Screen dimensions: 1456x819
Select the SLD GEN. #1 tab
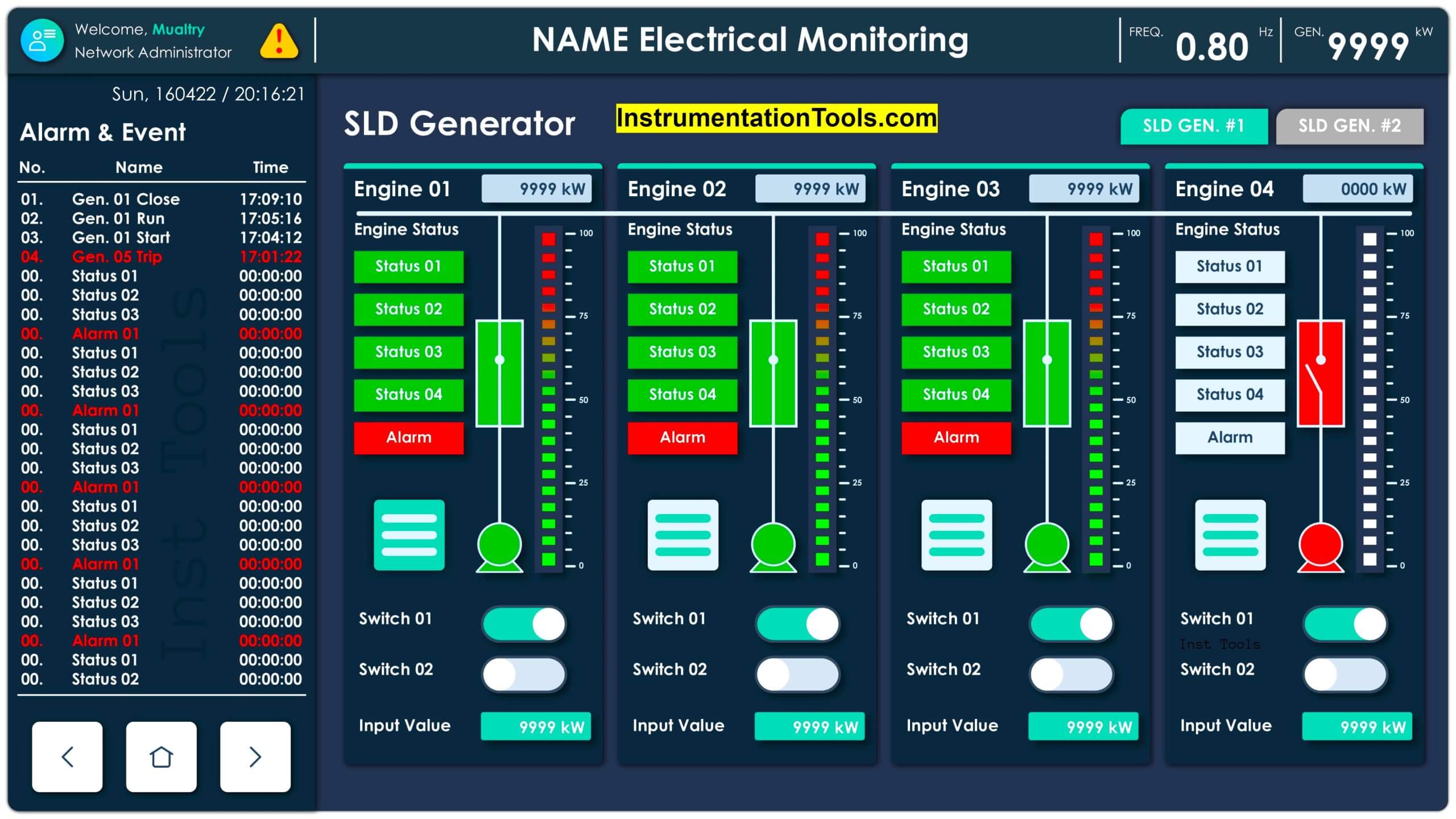pos(1194,126)
